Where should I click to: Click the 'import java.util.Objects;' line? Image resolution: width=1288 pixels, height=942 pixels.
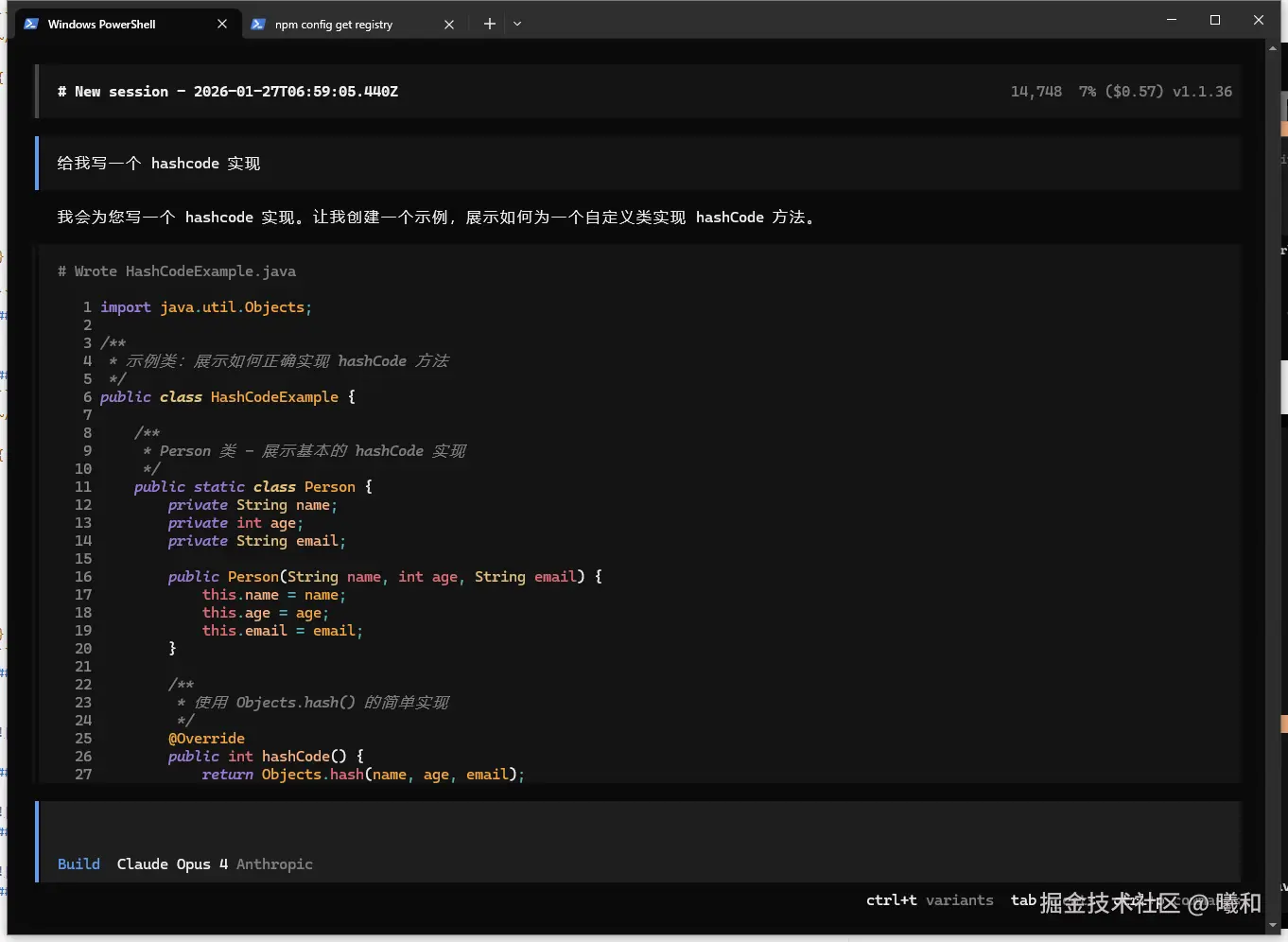pos(206,307)
